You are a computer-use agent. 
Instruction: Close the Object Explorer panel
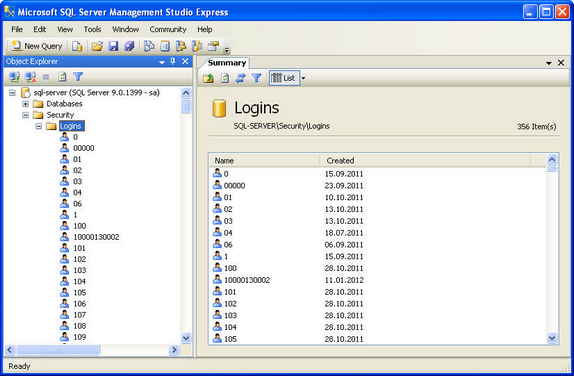coord(185,62)
